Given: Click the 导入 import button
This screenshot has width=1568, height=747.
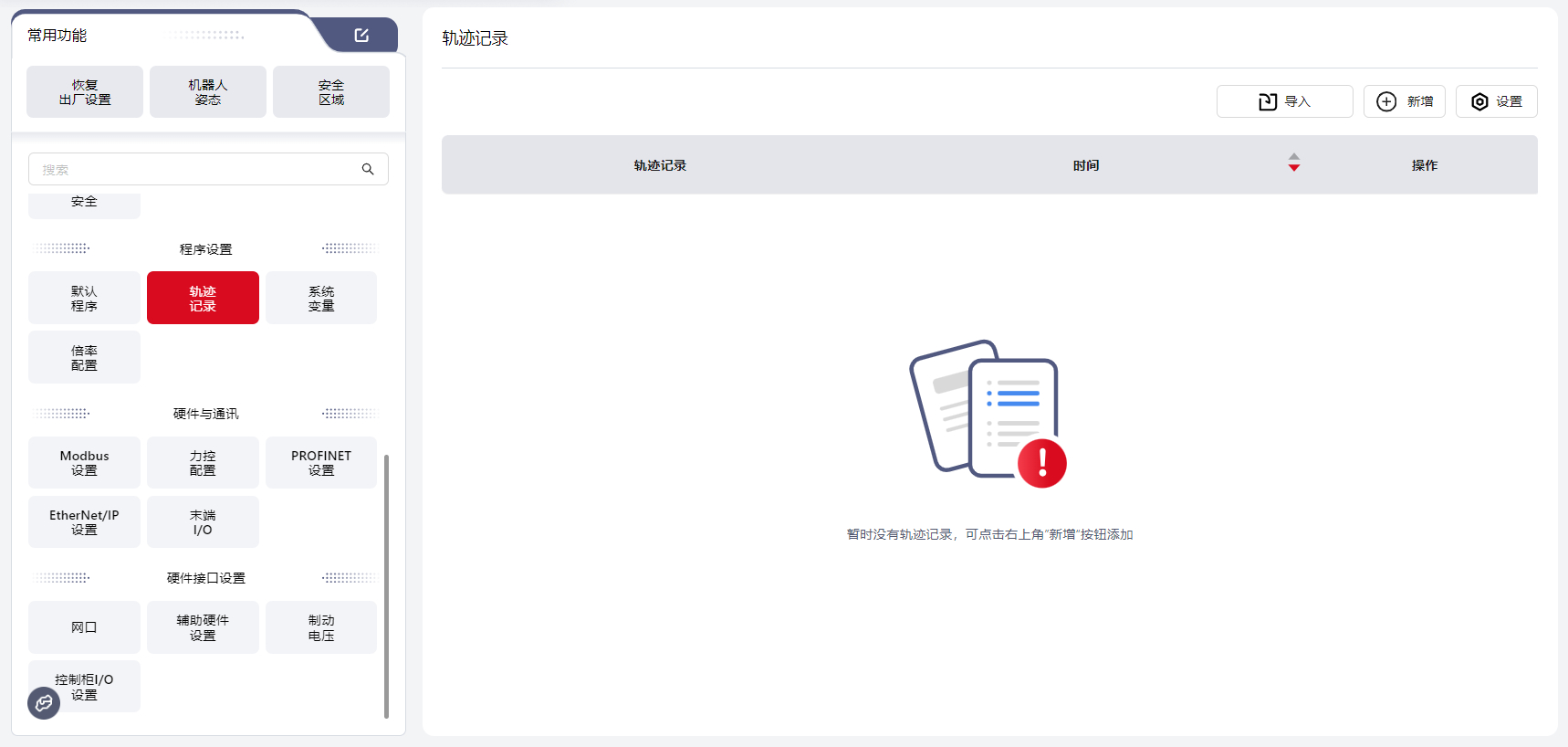Looking at the screenshot, I should pyautogui.click(x=1284, y=101).
